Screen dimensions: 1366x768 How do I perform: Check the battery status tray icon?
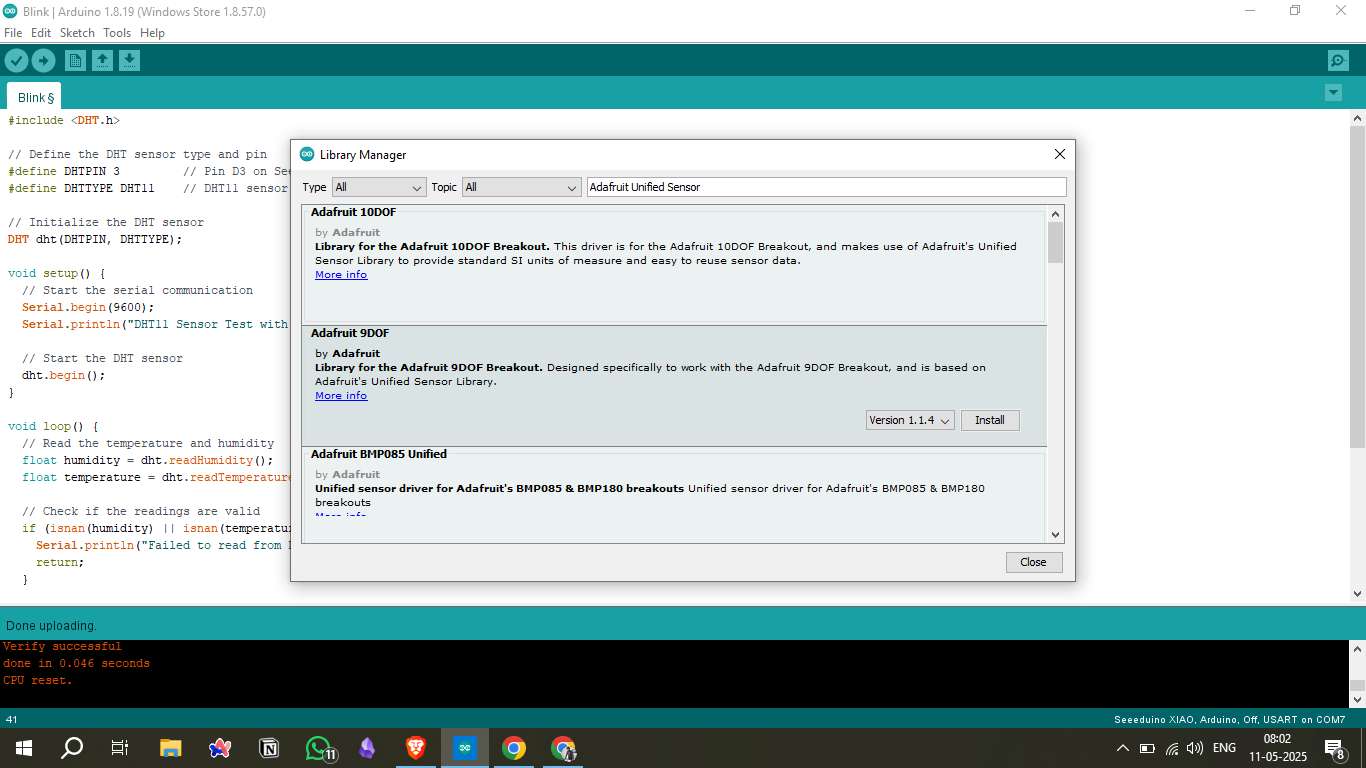pos(1147,748)
